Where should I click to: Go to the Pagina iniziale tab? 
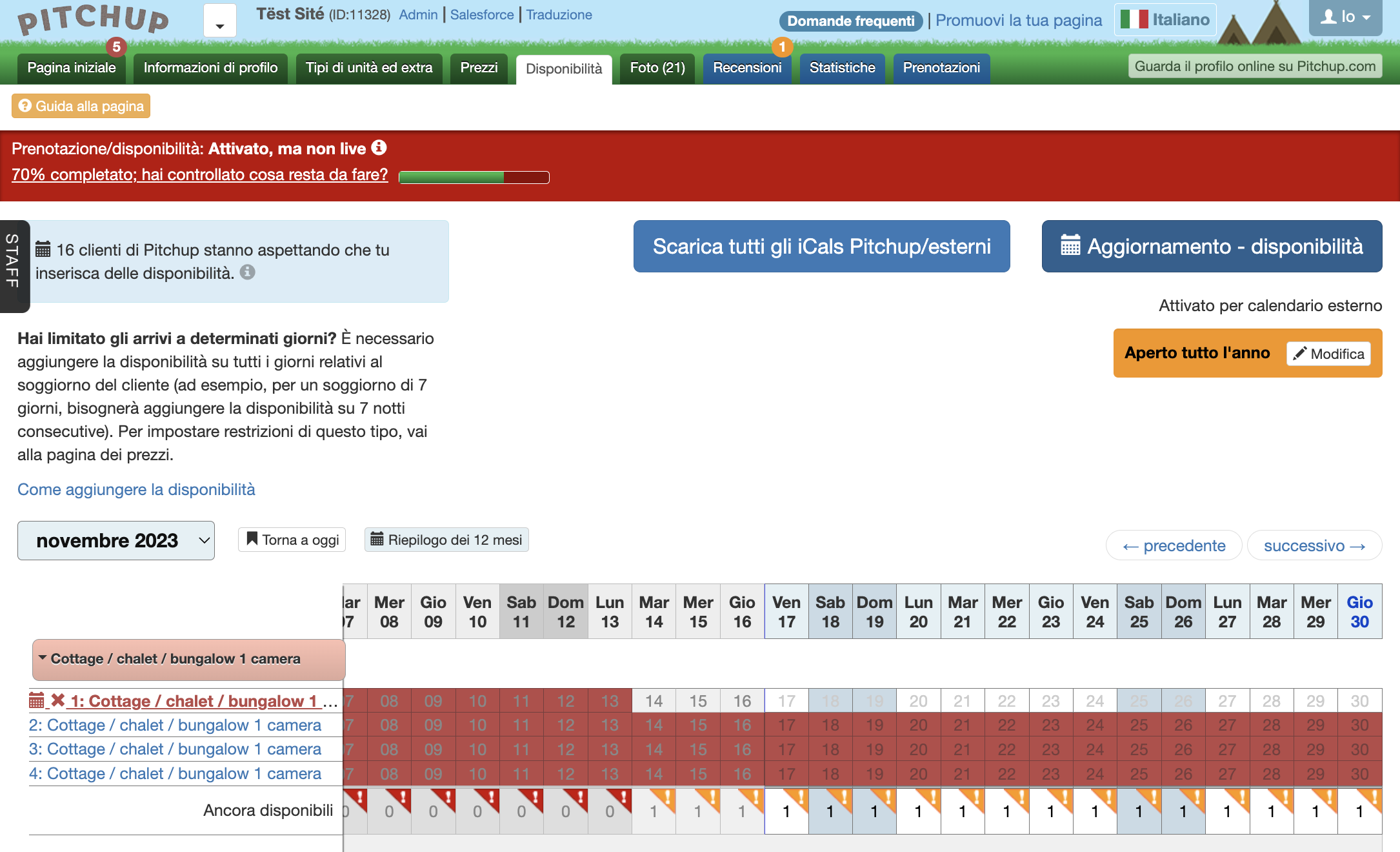(x=72, y=68)
